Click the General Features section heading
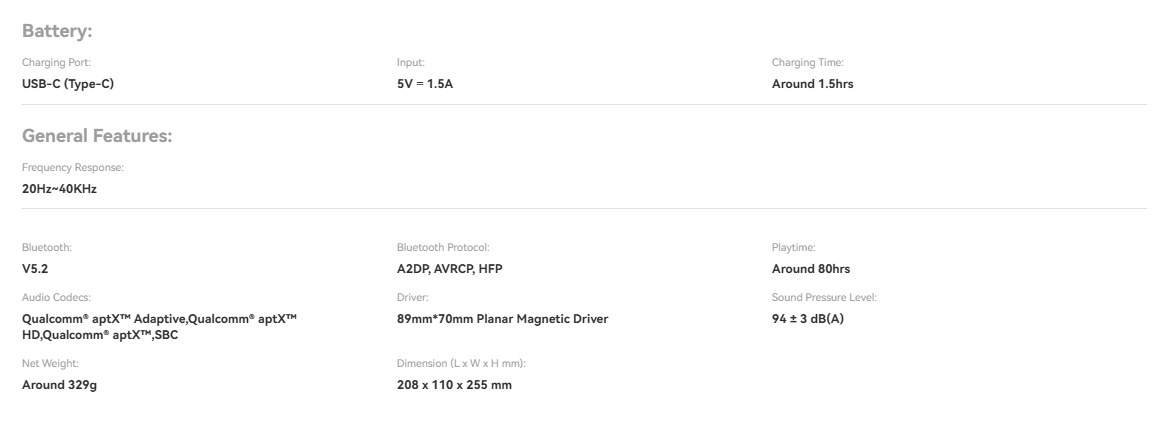This screenshot has height=439, width=1171. pyautogui.click(x=97, y=136)
